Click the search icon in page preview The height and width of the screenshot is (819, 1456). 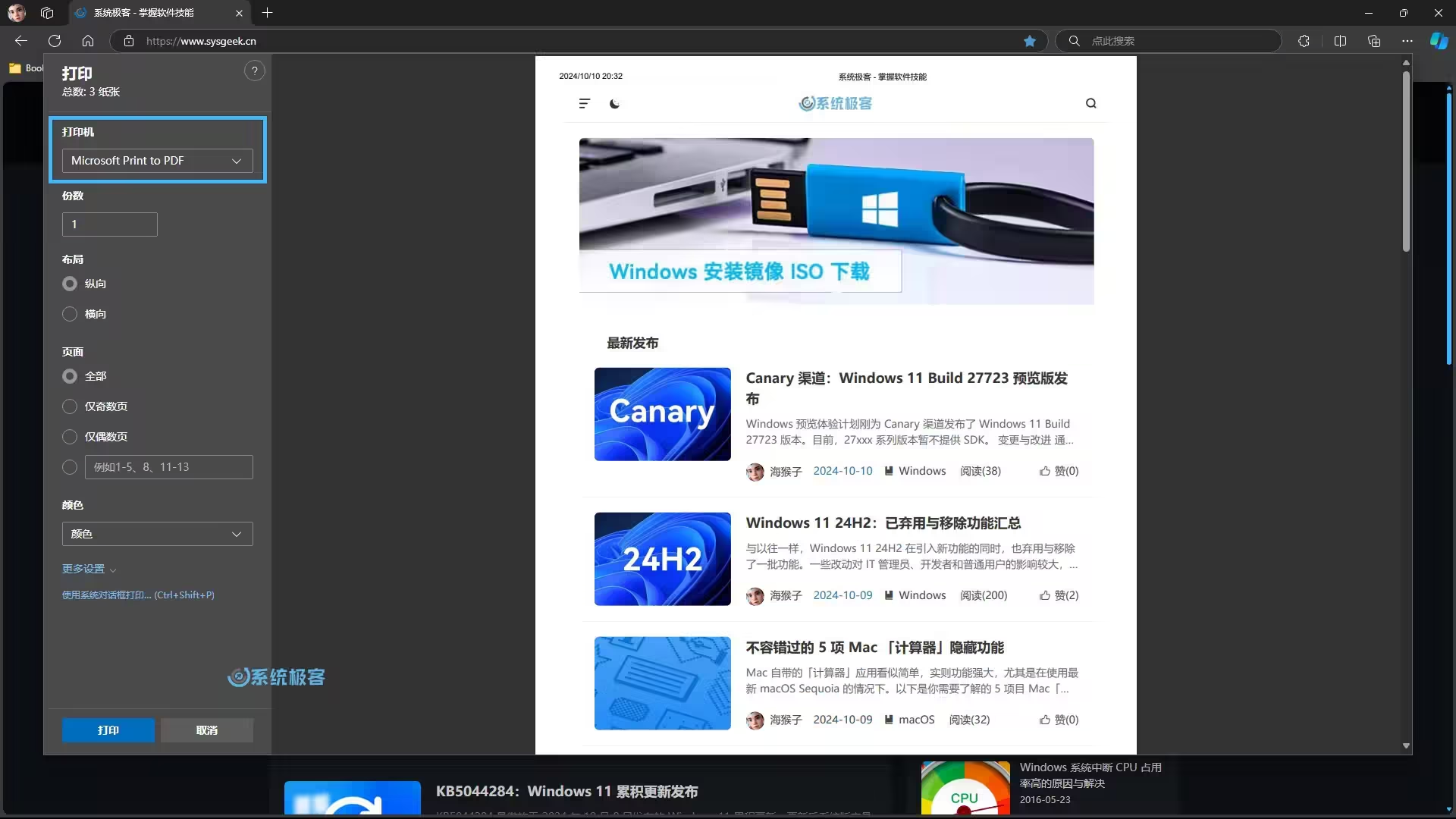pos(1090,103)
